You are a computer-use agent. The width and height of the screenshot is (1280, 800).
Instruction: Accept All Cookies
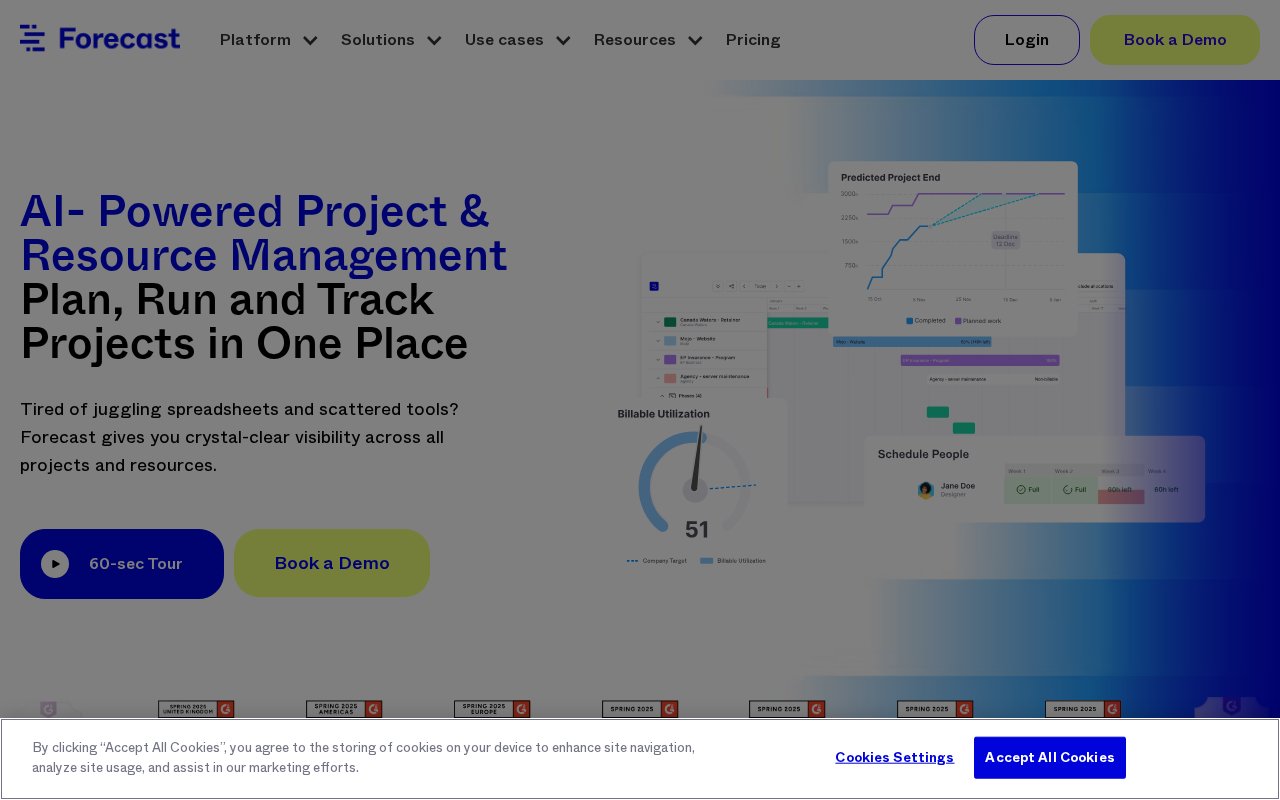1050,758
